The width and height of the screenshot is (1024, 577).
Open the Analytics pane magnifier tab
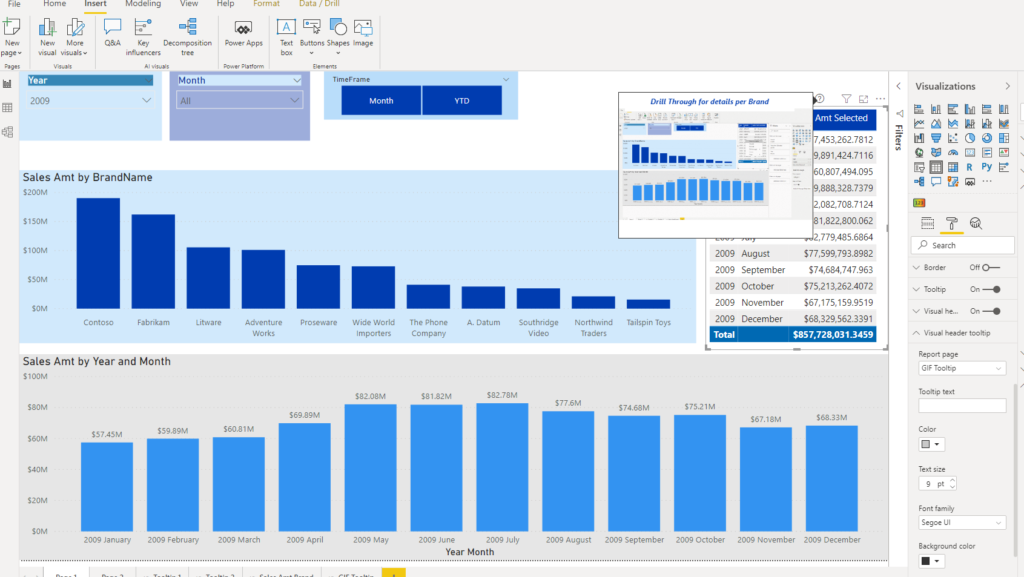pos(976,223)
